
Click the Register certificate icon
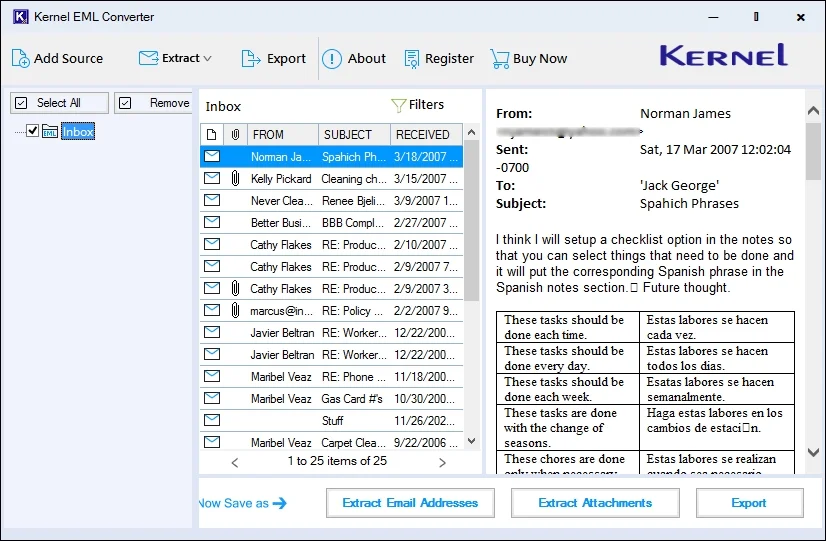click(412, 59)
